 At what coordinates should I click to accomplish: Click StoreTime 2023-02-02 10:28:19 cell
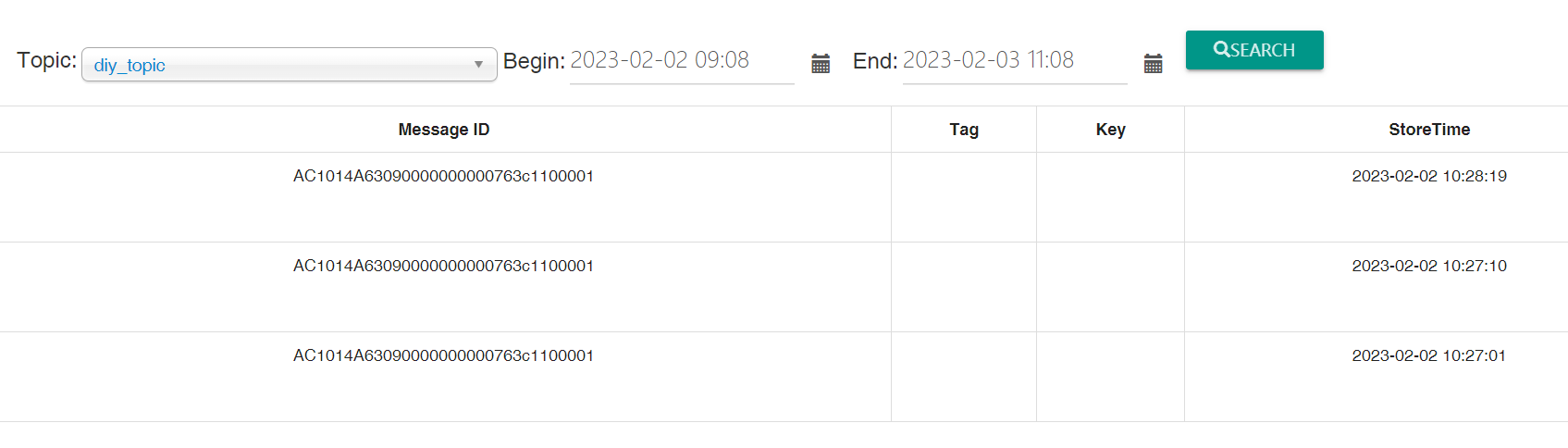click(1429, 176)
